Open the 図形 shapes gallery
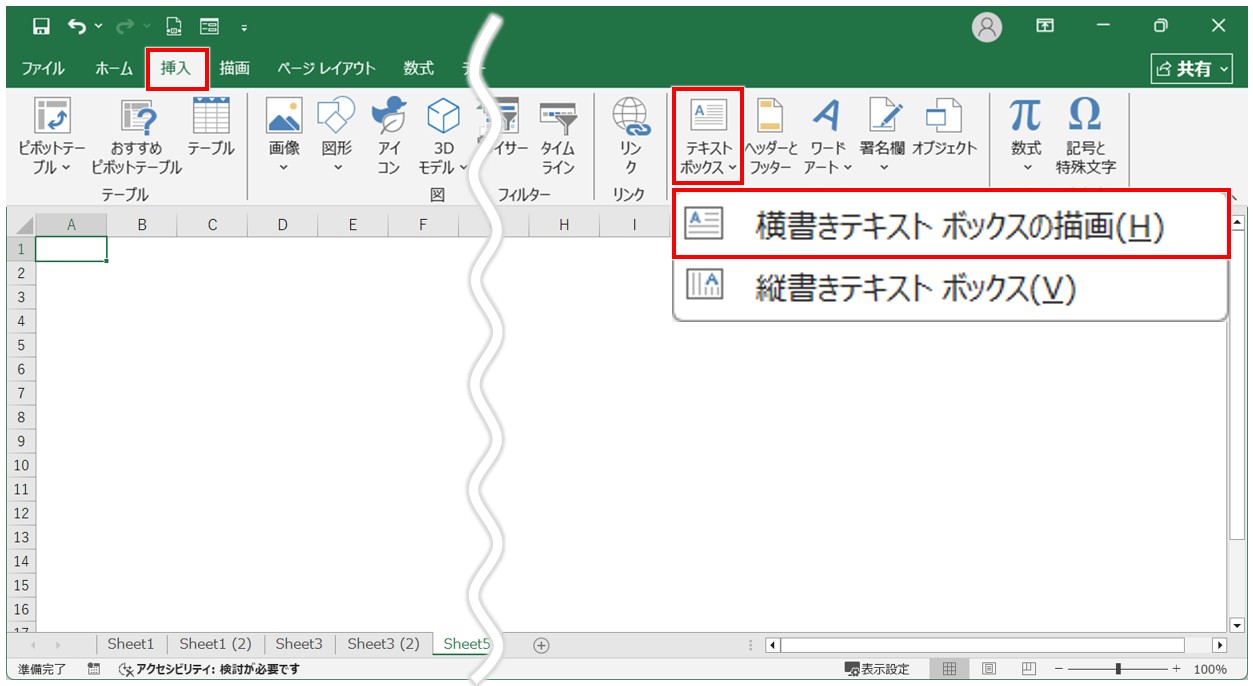This screenshot has width=1253, height=686. [x=337, y=136]
